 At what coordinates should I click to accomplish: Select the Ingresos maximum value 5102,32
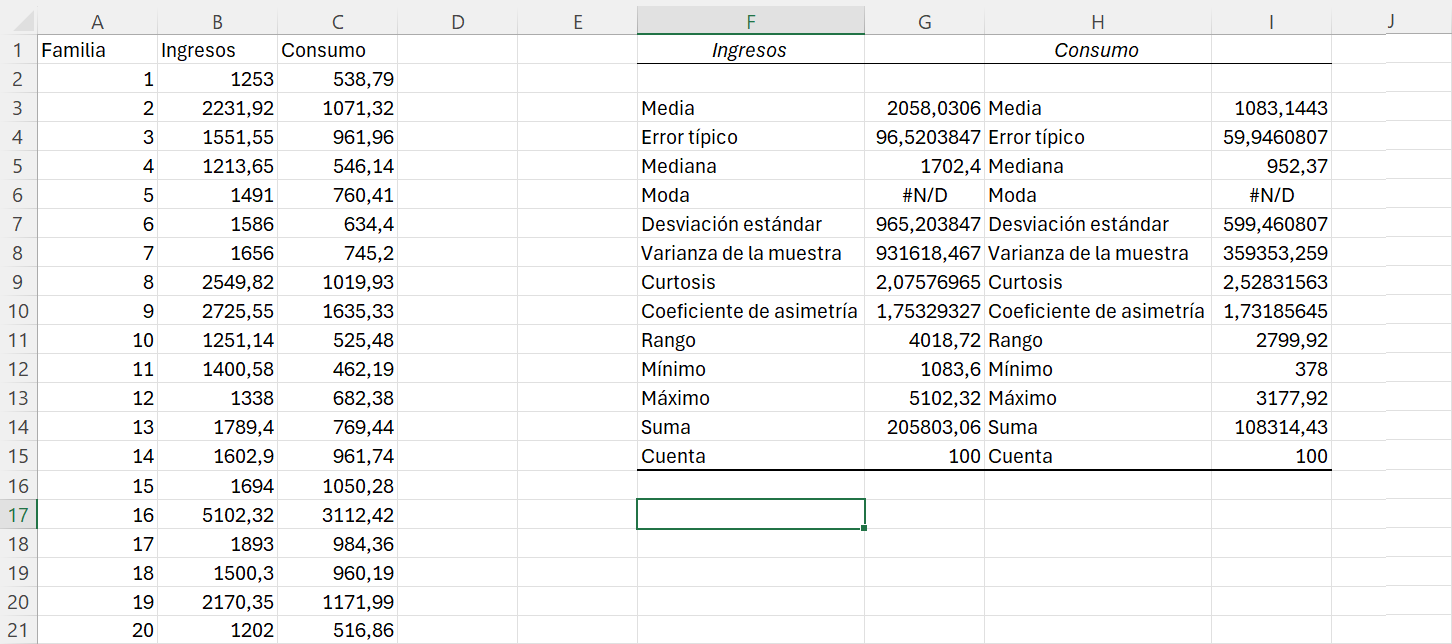point(924,398)
